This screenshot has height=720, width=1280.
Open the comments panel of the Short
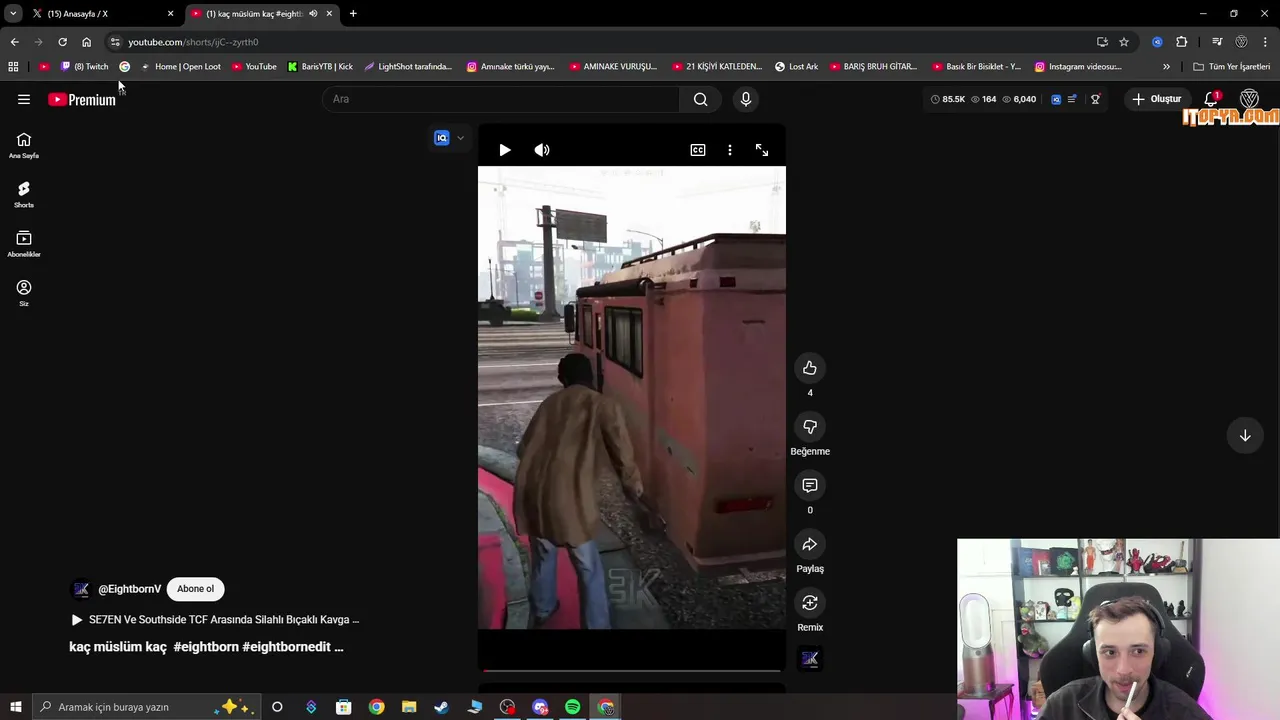click(810, 485)
